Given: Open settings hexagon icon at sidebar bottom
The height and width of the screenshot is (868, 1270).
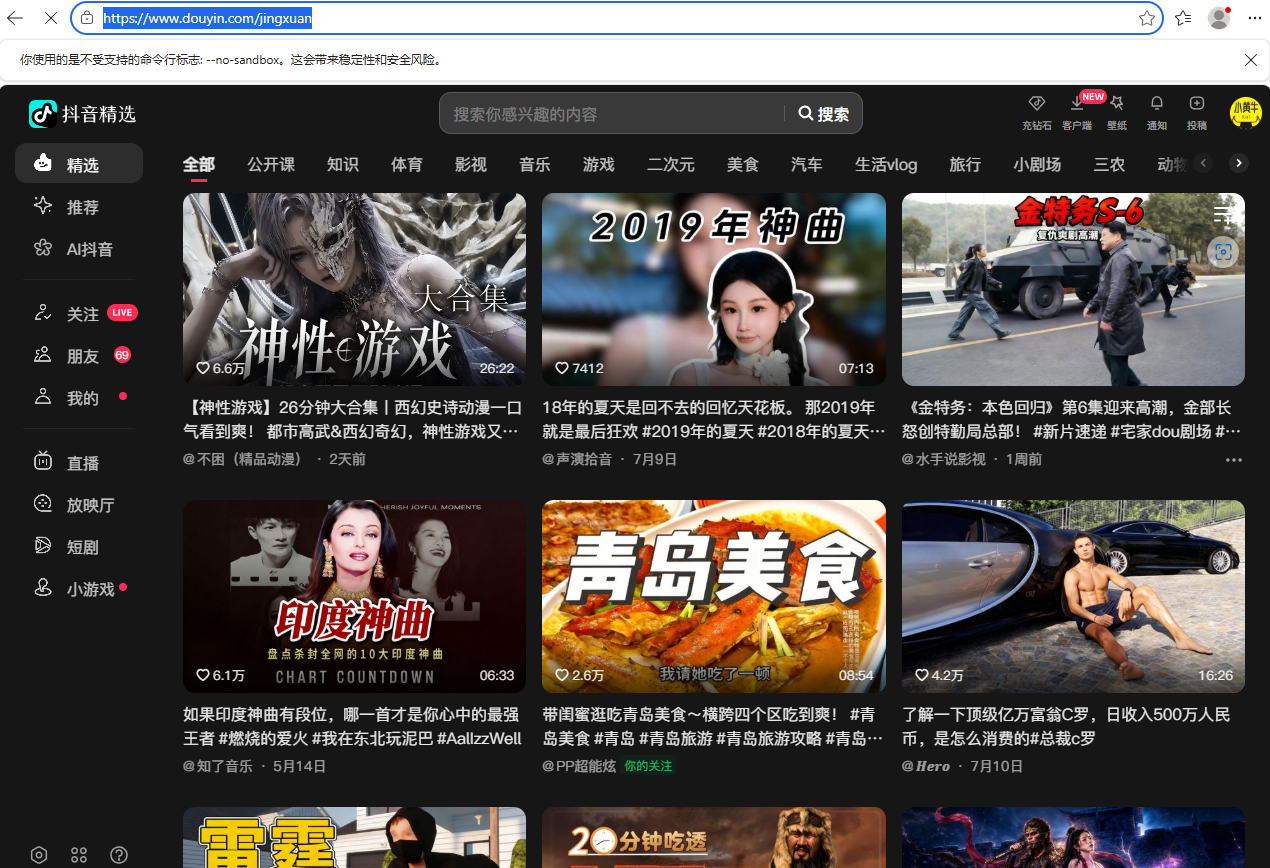Looking at the screenshot, I should pyautogui.click(x=39, y=855).
